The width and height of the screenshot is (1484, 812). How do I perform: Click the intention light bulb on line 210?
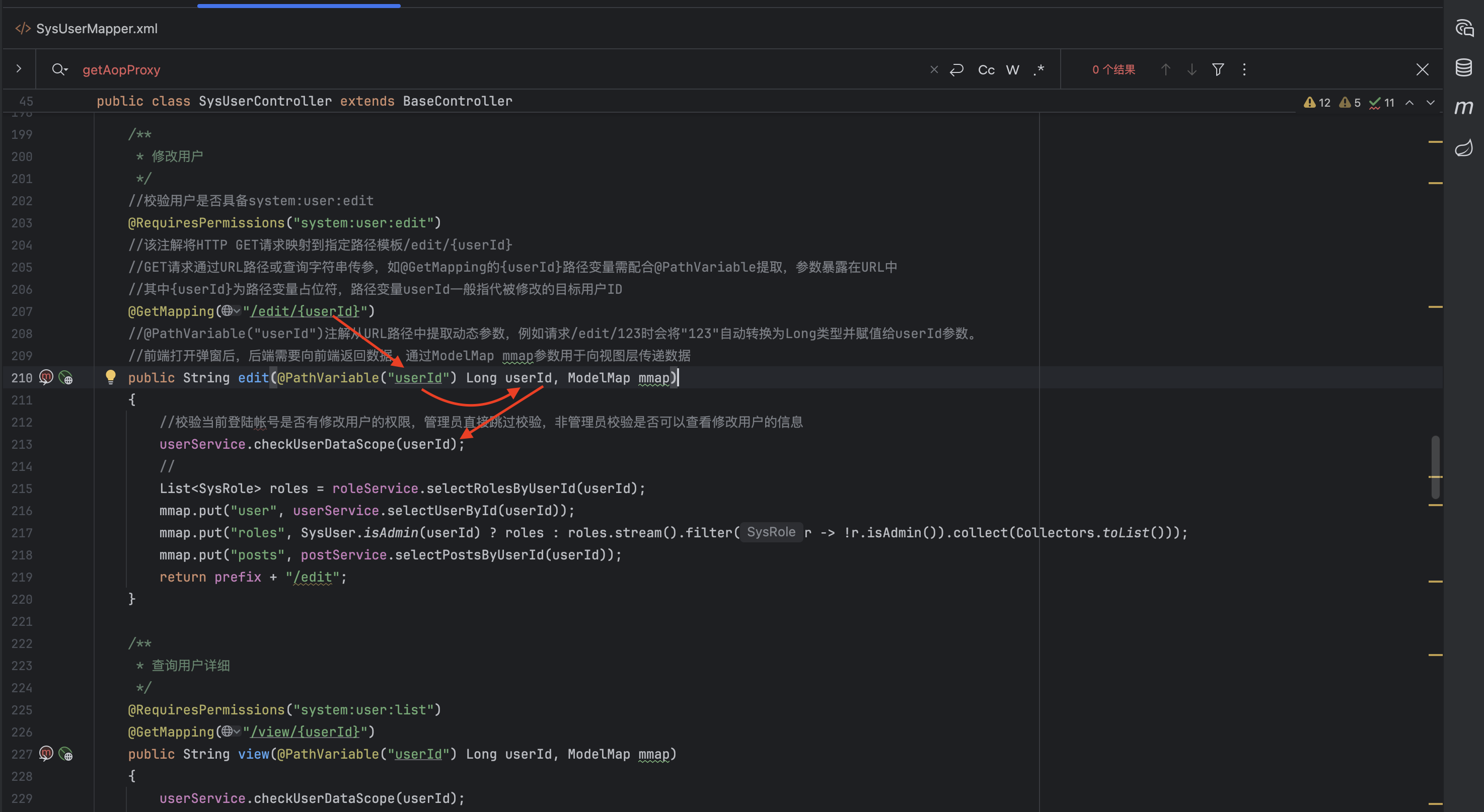click(111, 377)
